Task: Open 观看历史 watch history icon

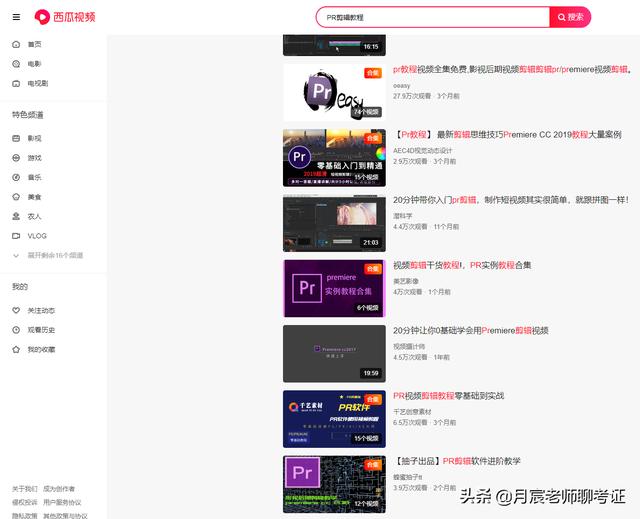Action: pos(16,330)
